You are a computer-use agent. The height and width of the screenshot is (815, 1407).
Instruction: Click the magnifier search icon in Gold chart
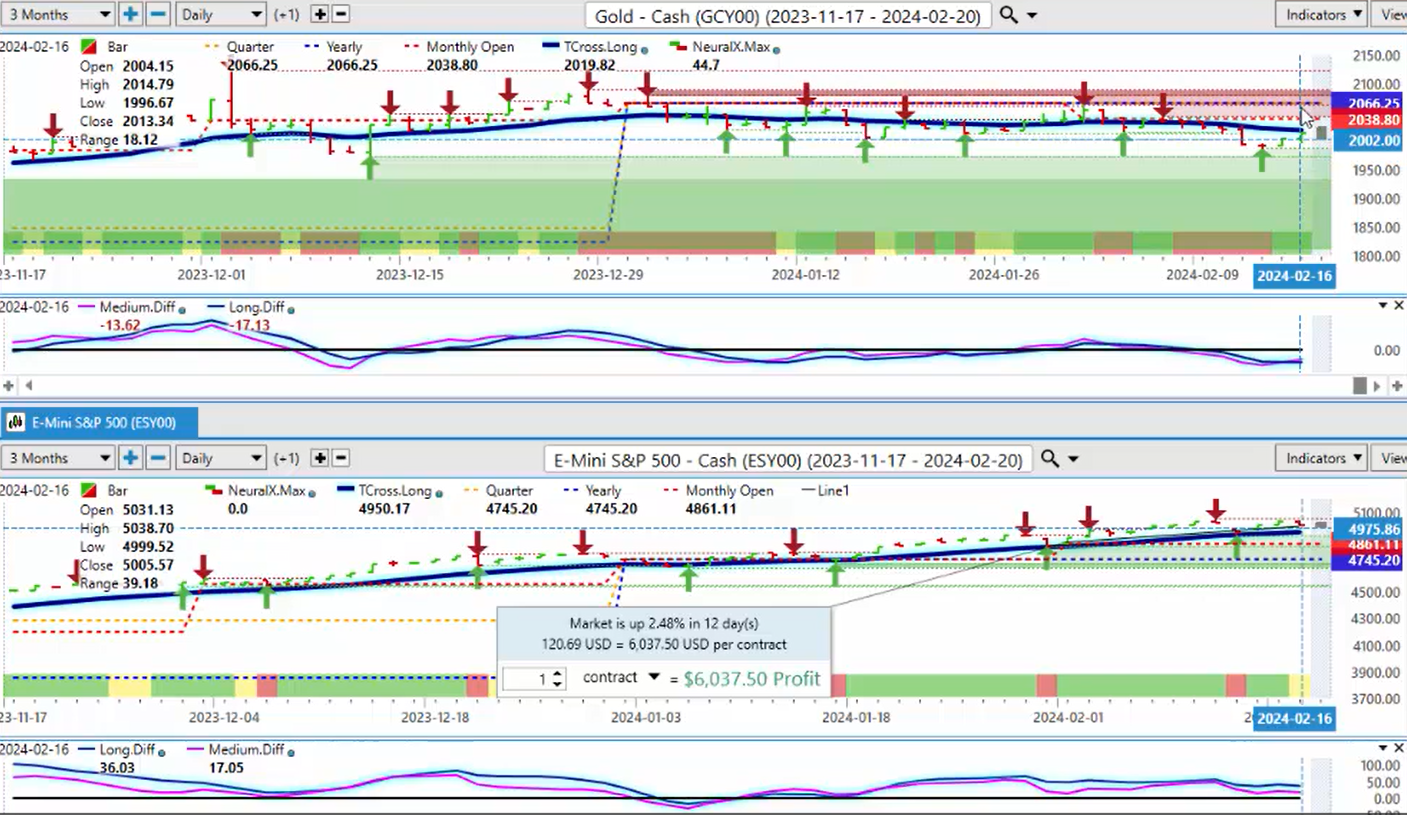tap(1009, 15)
